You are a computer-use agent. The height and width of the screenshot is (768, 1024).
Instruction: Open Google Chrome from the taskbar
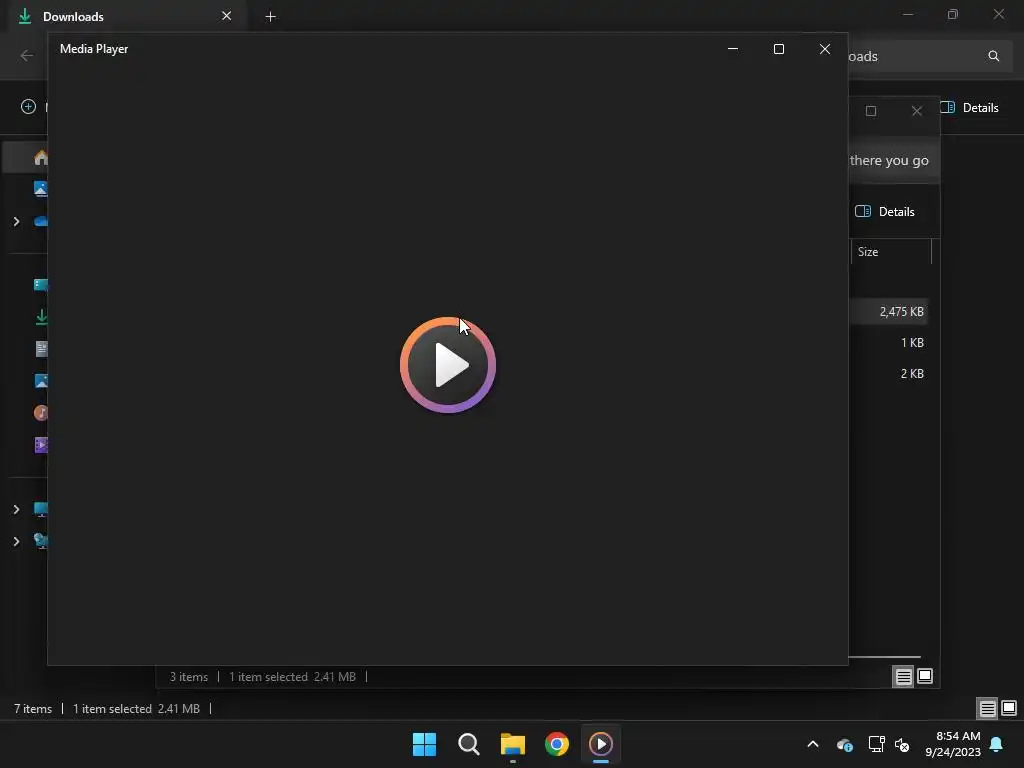coord(557,744)
